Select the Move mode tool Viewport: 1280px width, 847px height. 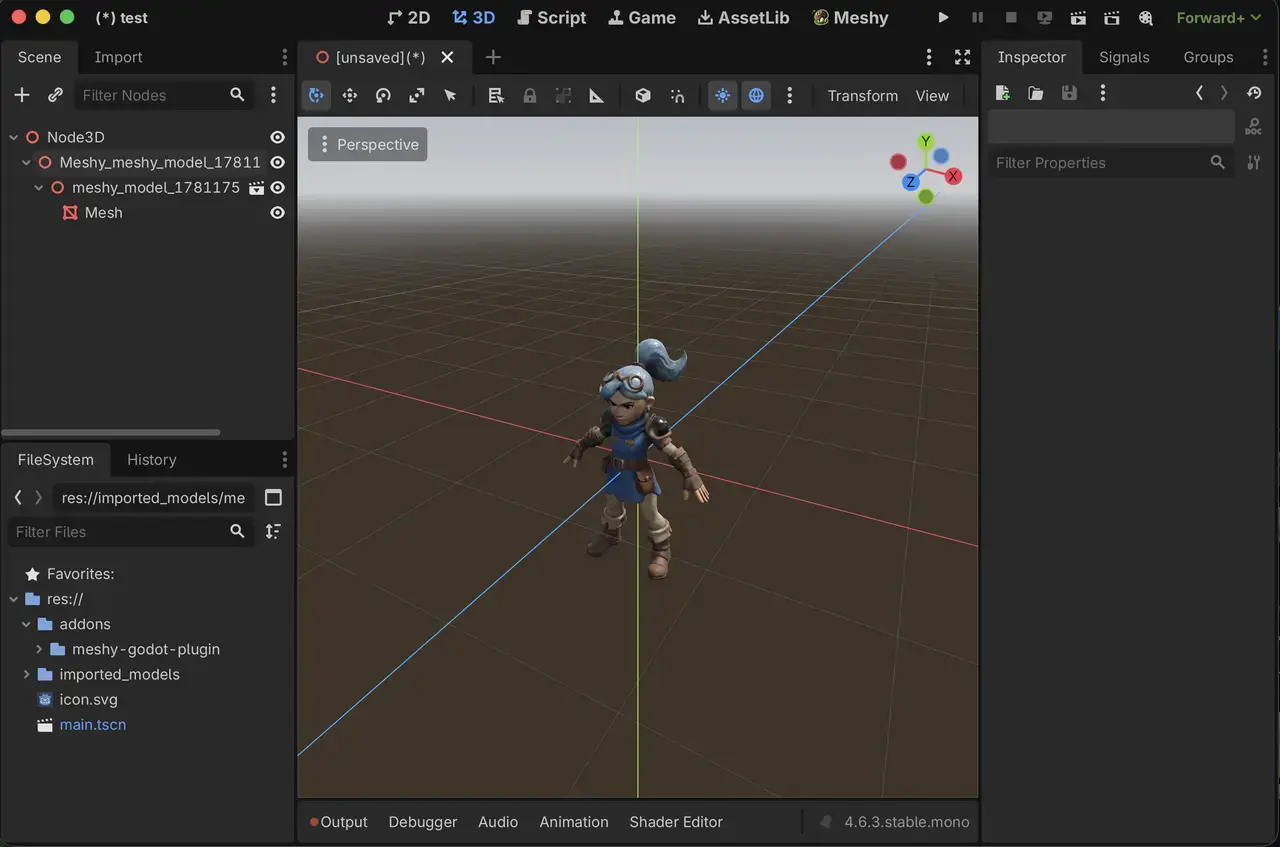coord(350,95)
